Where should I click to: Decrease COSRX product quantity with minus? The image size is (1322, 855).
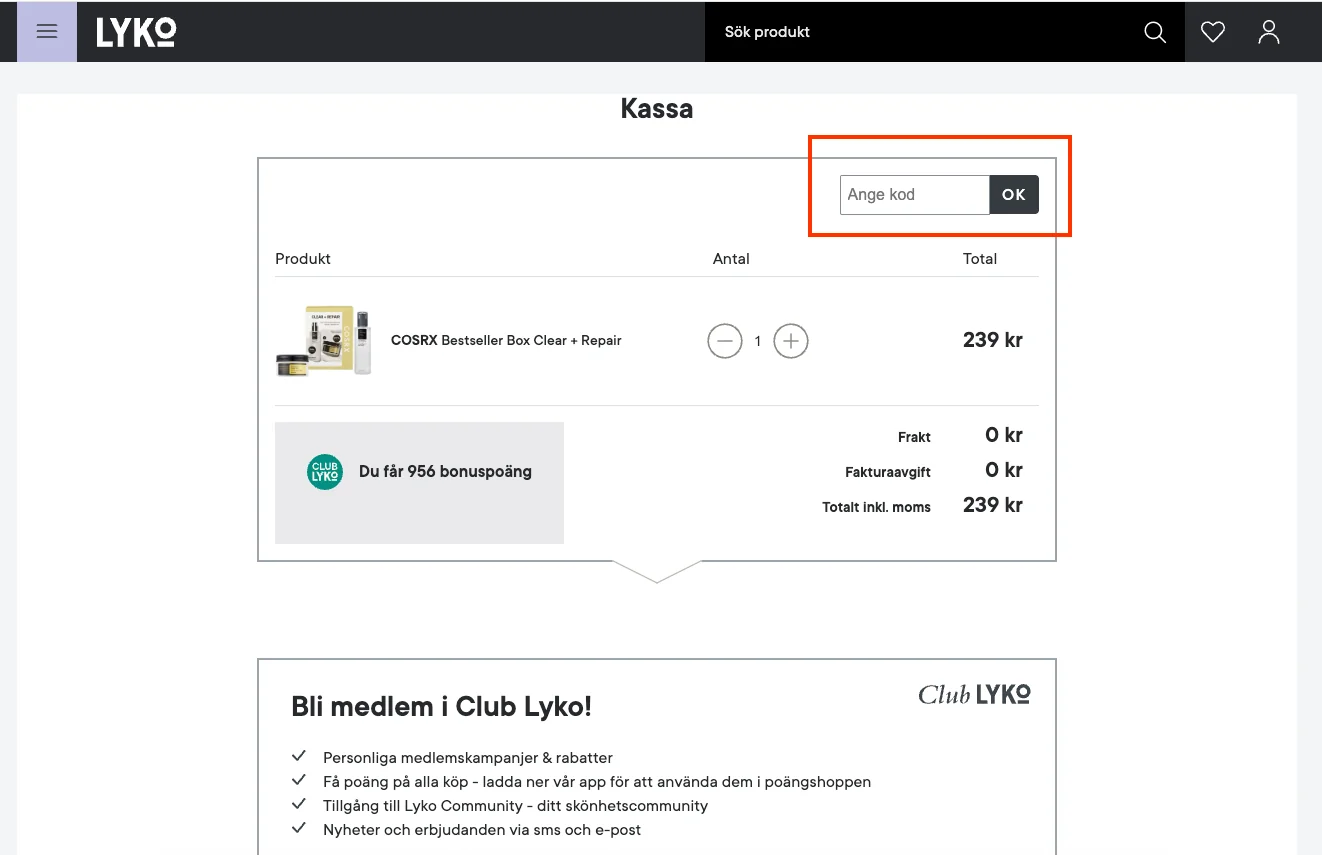(725, 341)
